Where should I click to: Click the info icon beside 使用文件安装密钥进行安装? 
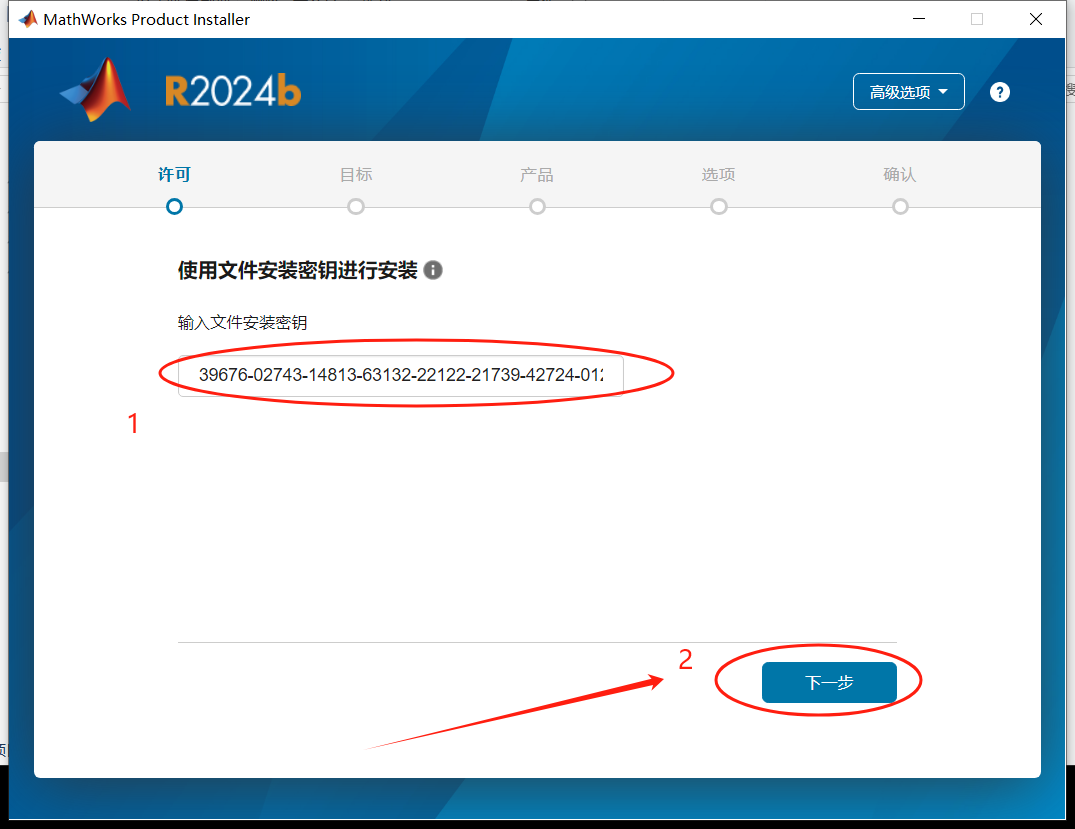point(433,270)
